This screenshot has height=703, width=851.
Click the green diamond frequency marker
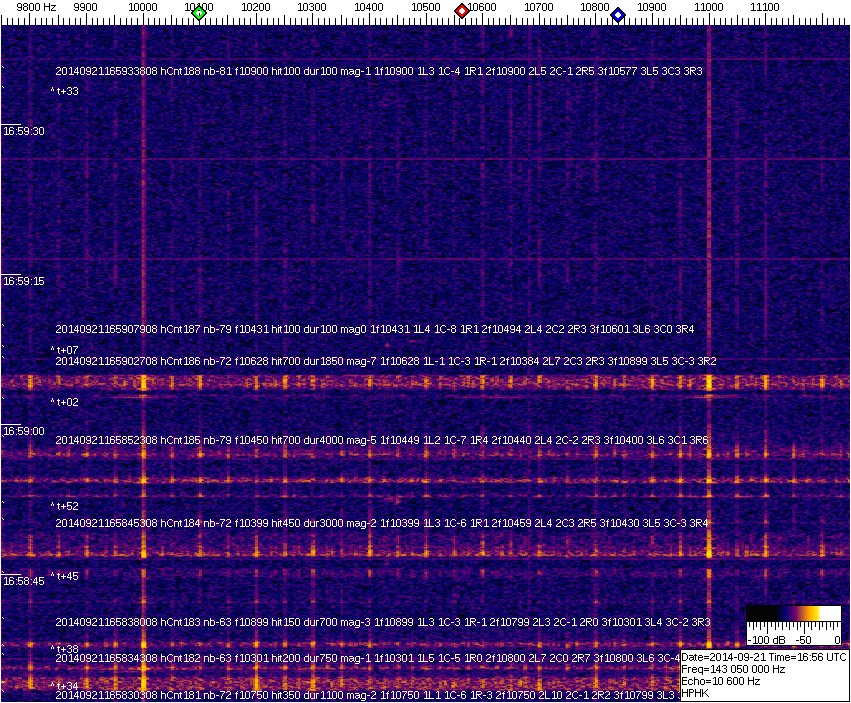click(x=199, y=13)
